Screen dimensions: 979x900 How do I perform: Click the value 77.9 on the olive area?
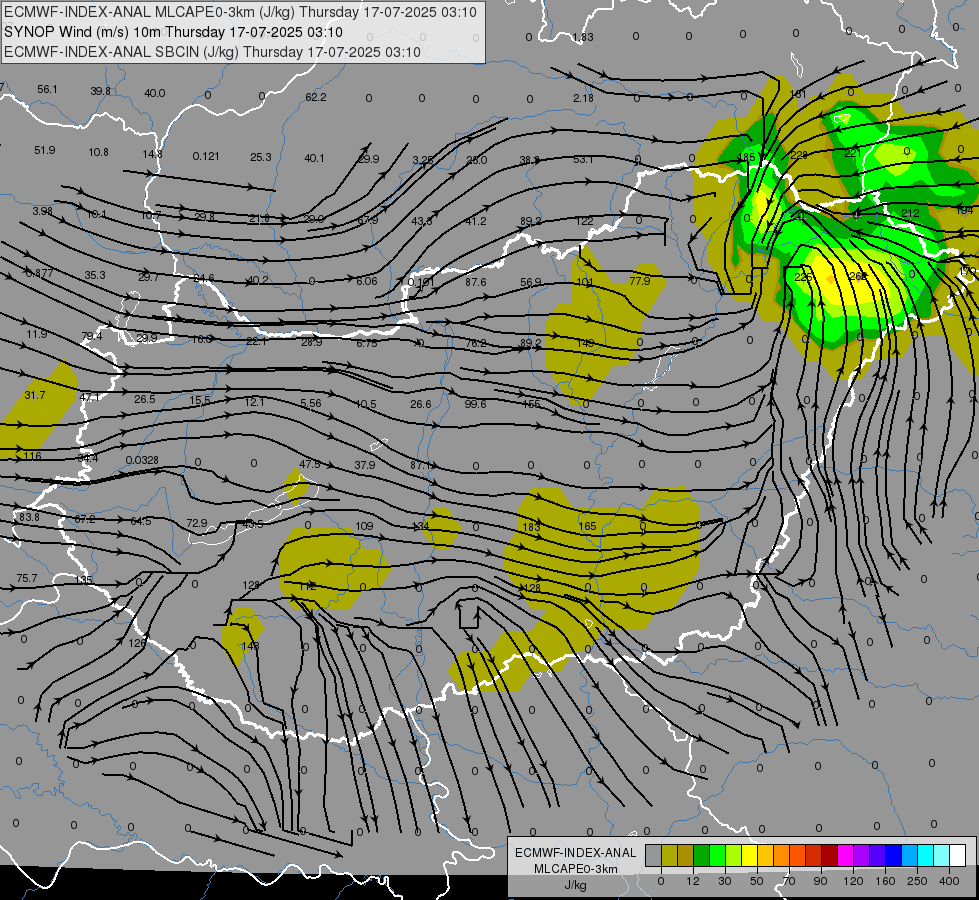click(x=640, y=281)
